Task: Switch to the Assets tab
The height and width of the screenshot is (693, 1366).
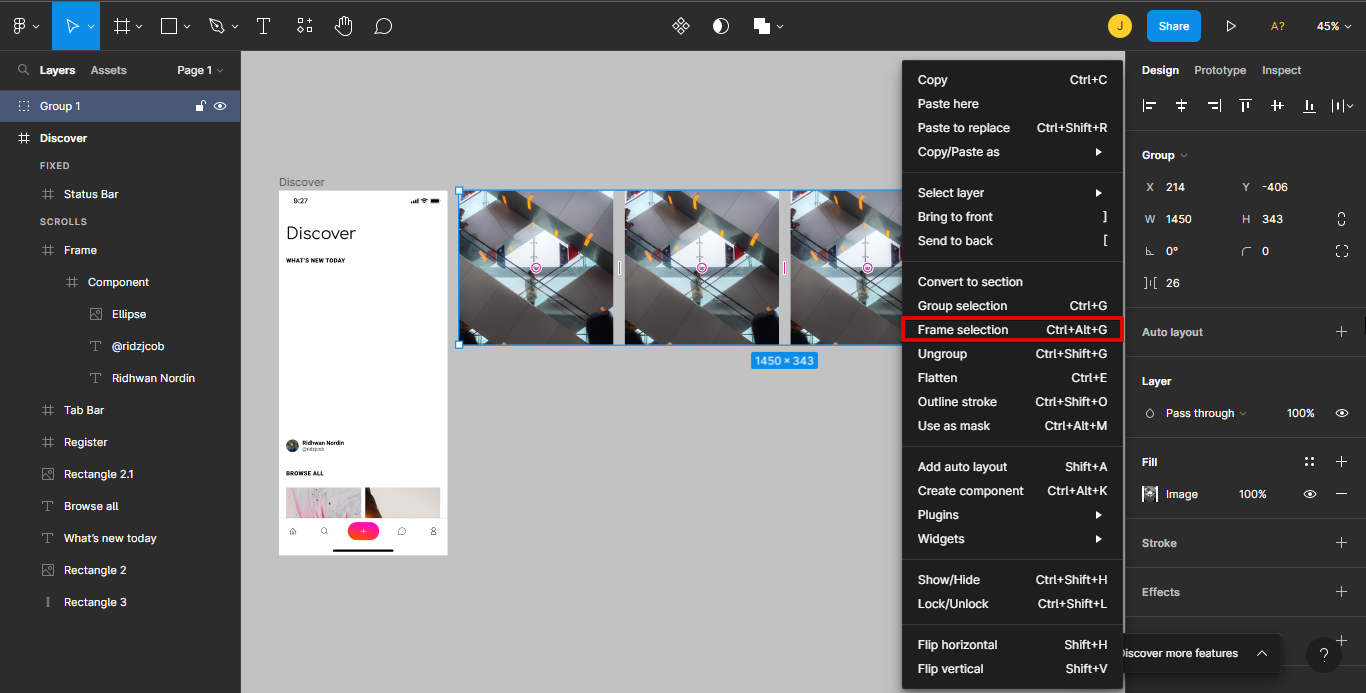Action: tap(108, 70)
